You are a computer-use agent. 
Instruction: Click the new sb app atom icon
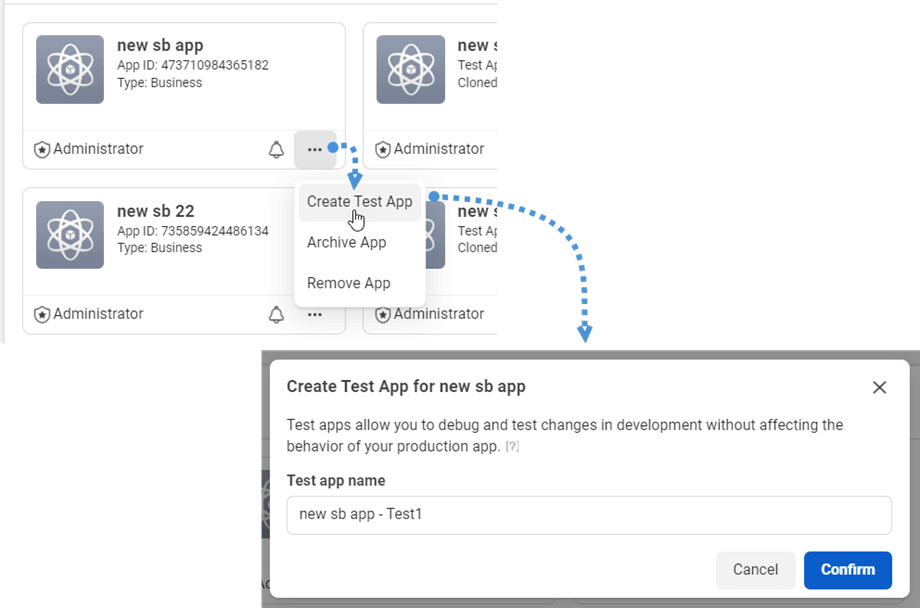70,70
